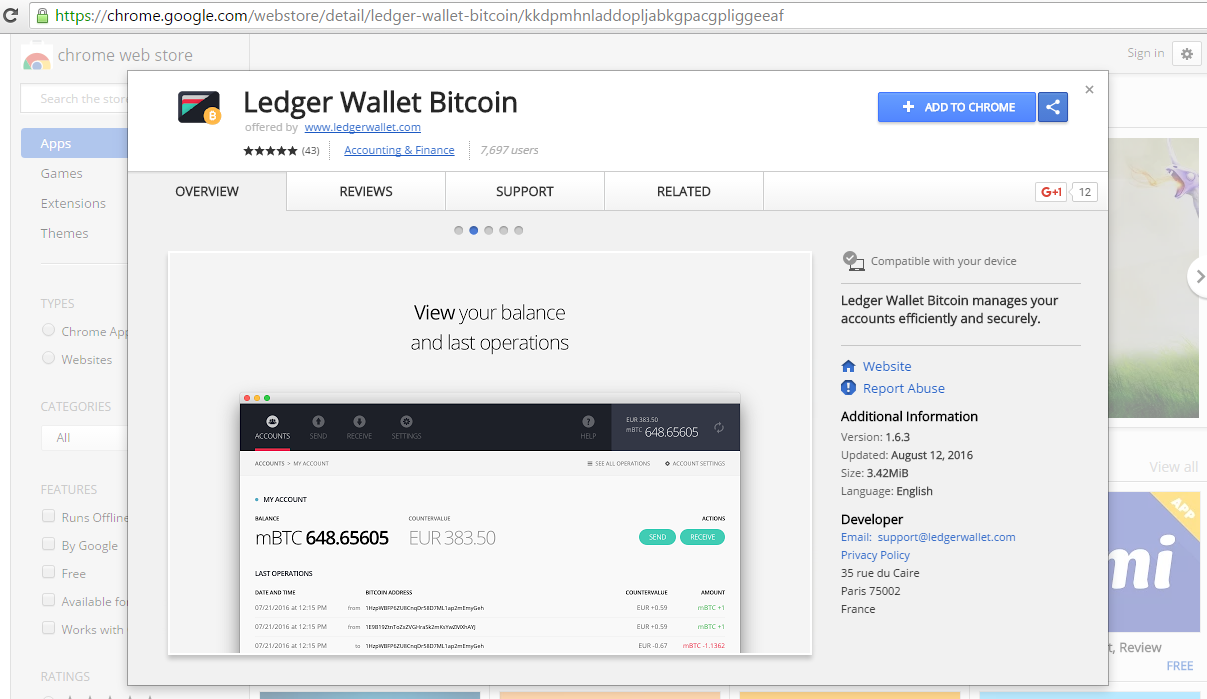
Task: Select the Websites radio button
Action: [x=48, y=358]
